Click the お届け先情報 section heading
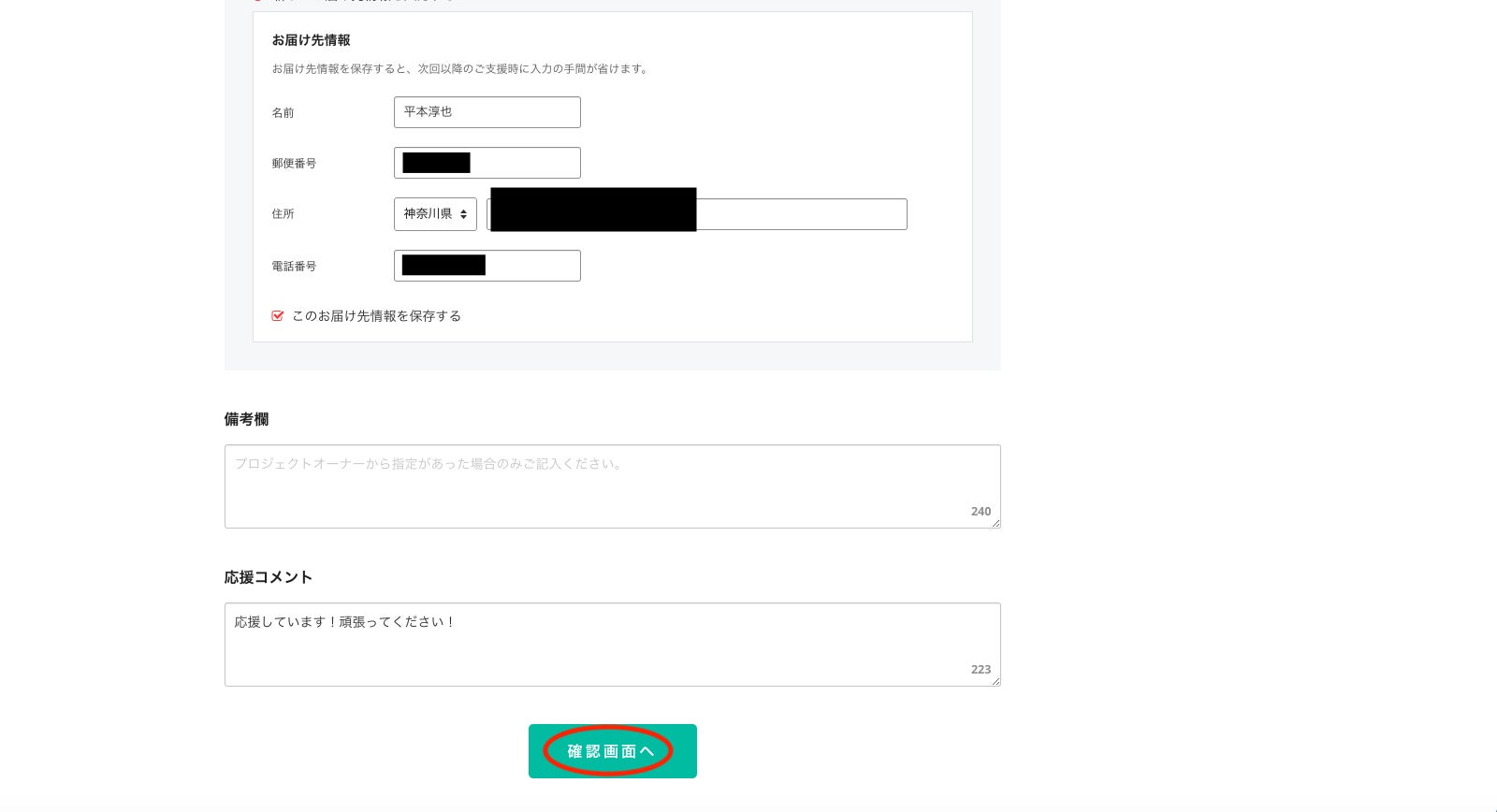 click(x=311, y=40)
